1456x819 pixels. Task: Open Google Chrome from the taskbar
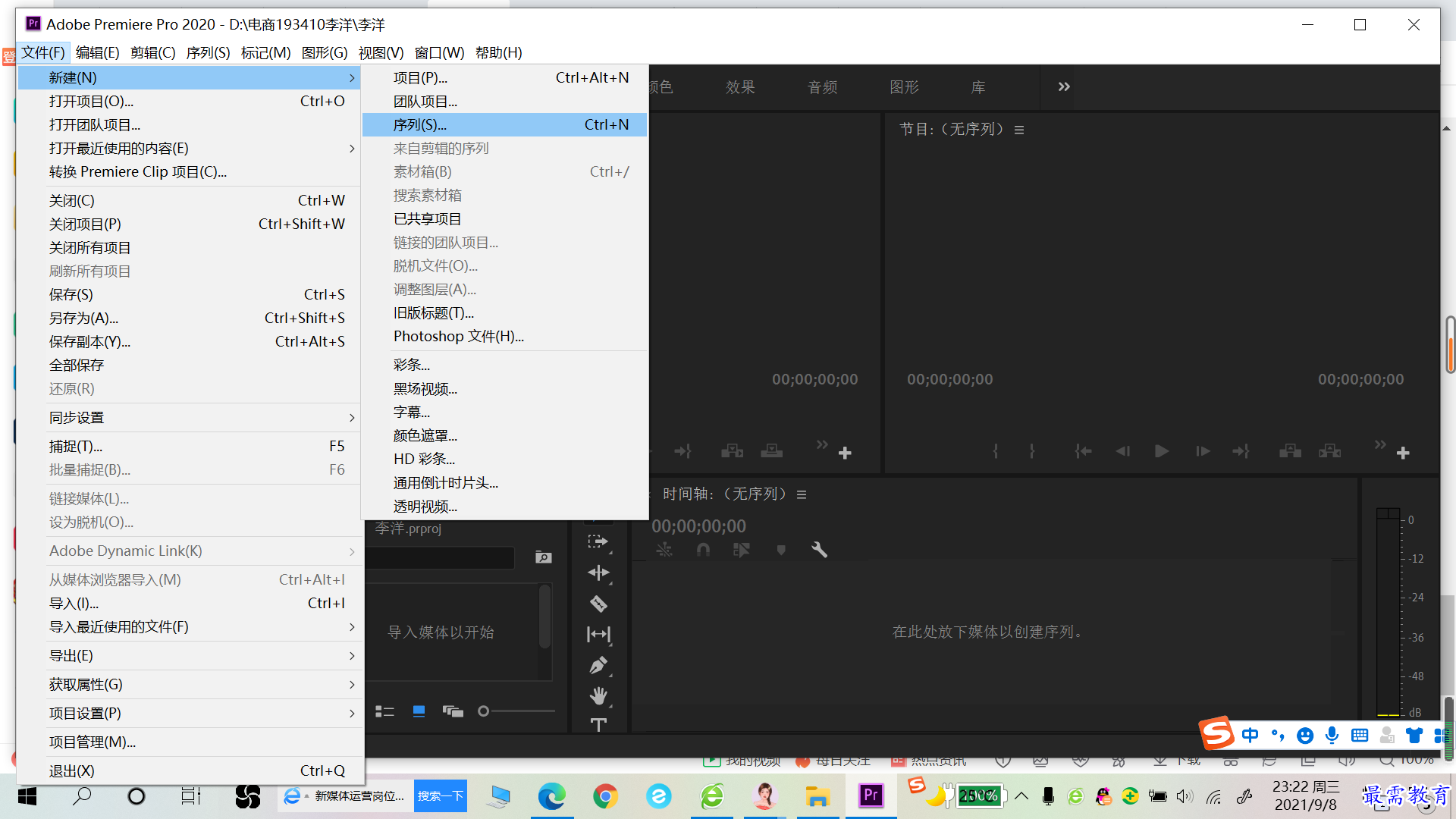click(605, 796)
